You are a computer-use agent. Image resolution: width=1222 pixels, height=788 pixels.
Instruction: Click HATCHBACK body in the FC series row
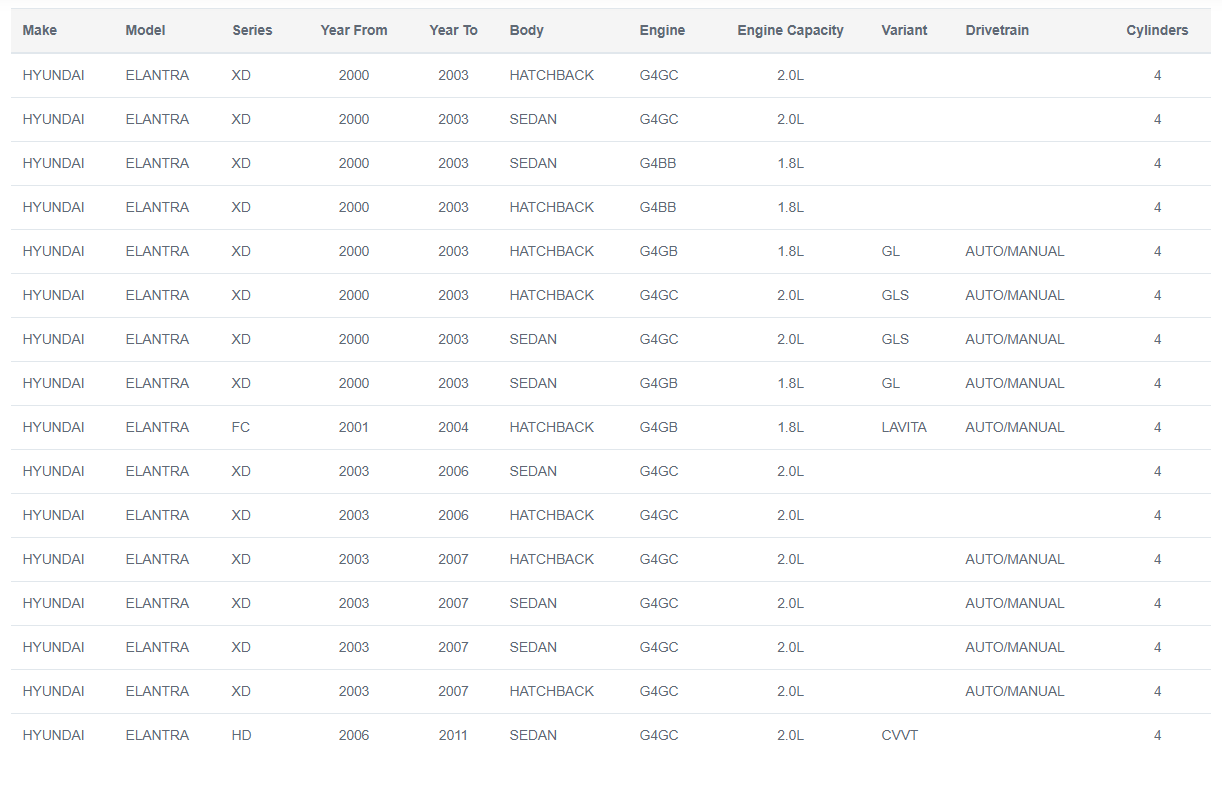point(552,427)
